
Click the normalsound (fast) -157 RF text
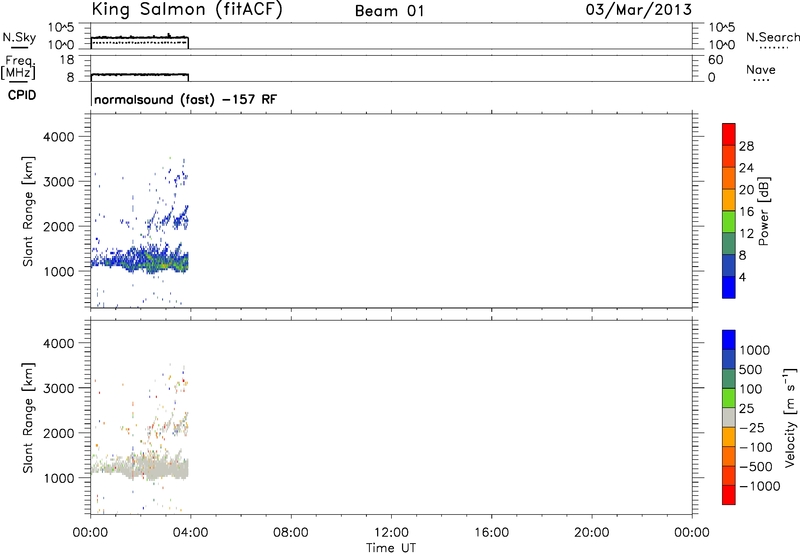pyautogui.click(x=185, y=99)
